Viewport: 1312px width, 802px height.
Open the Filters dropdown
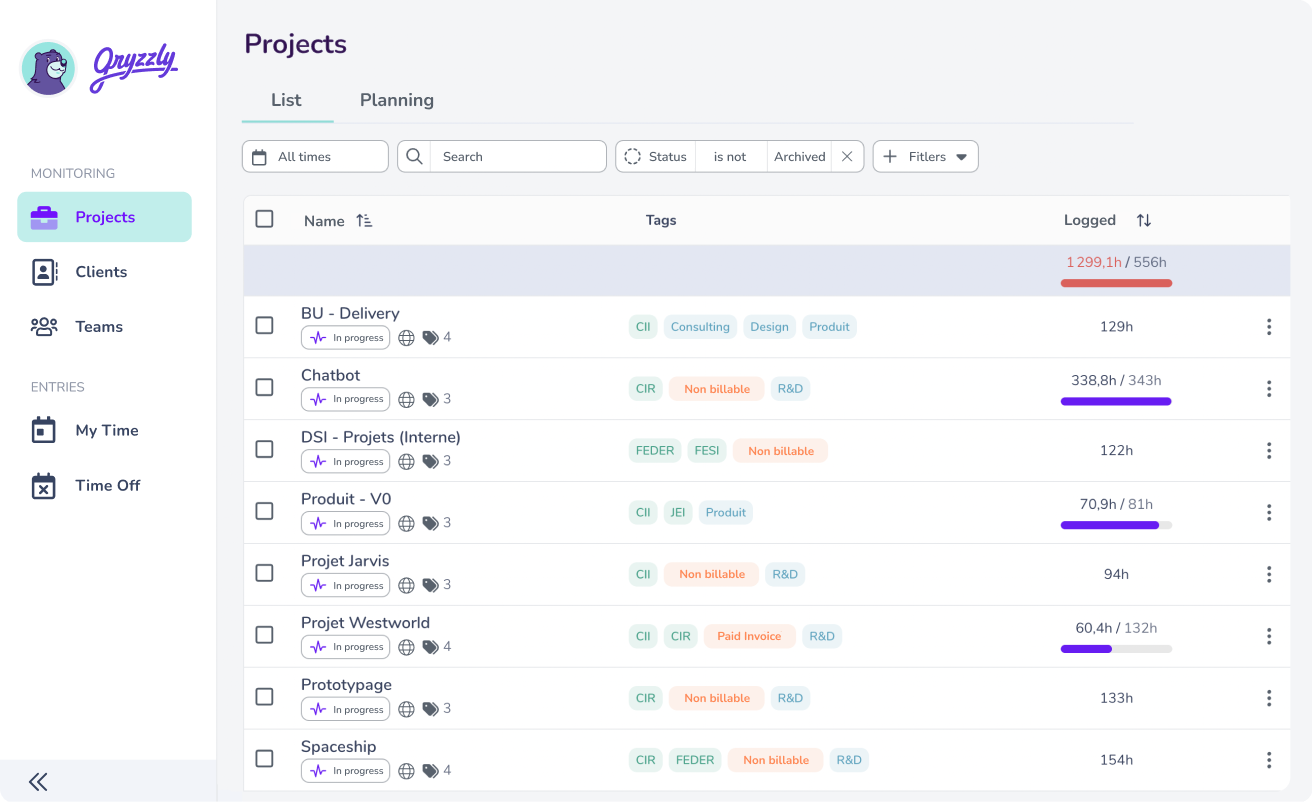click(x=925, y=157)
